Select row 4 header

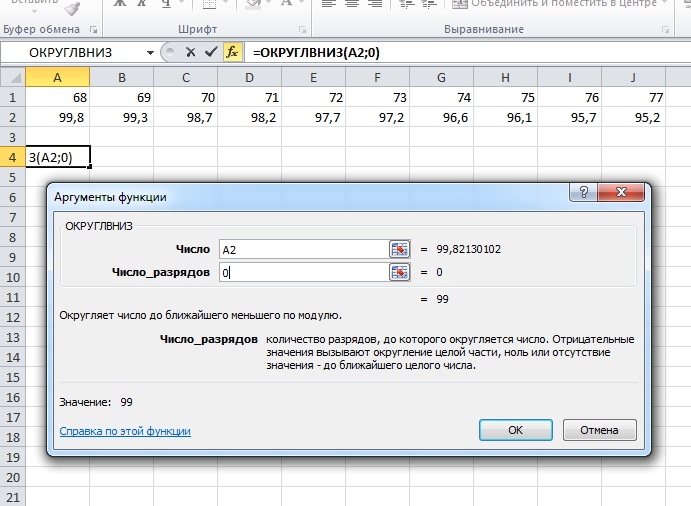coord(12,157)
